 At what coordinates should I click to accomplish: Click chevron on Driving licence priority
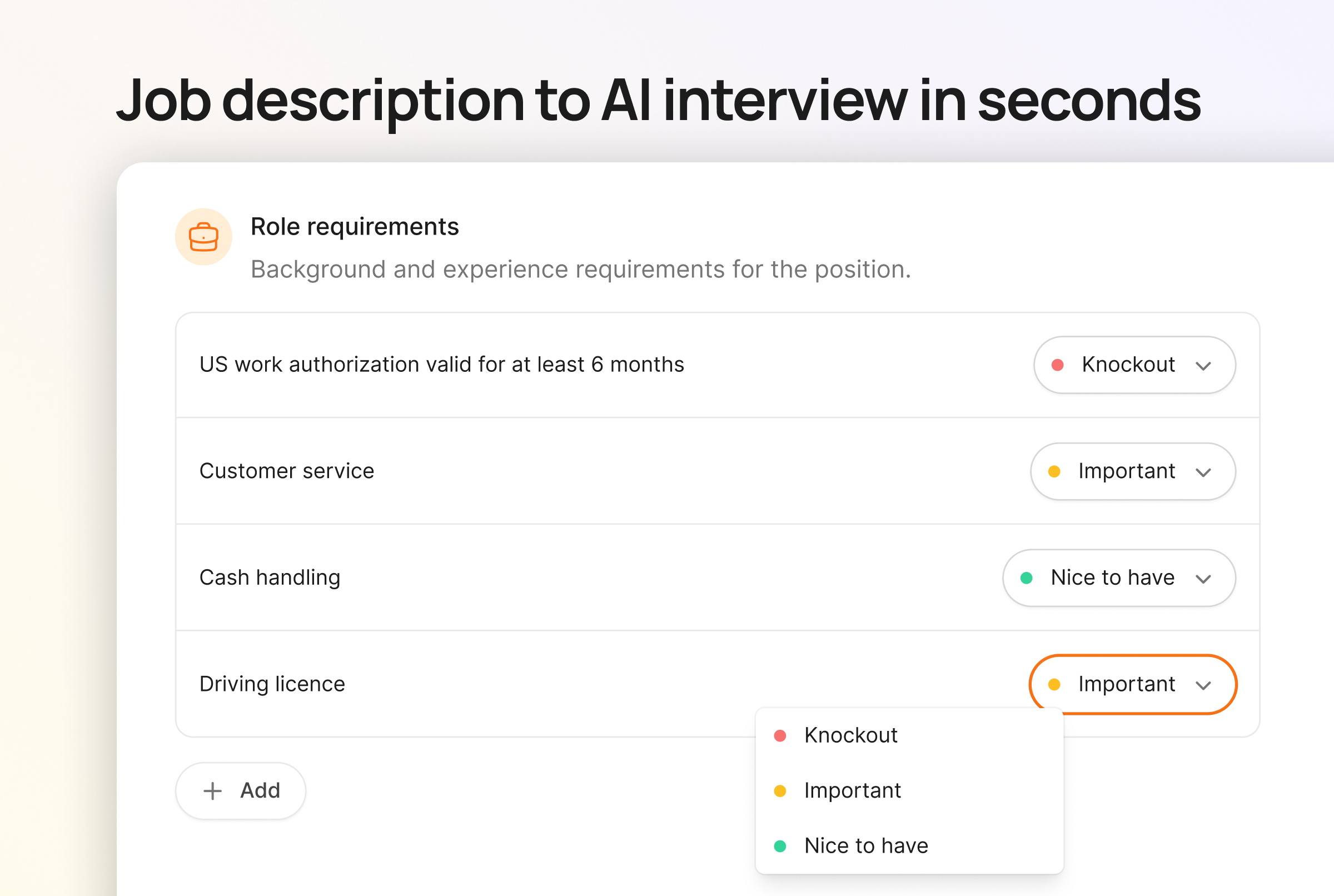pos(1203,685)
